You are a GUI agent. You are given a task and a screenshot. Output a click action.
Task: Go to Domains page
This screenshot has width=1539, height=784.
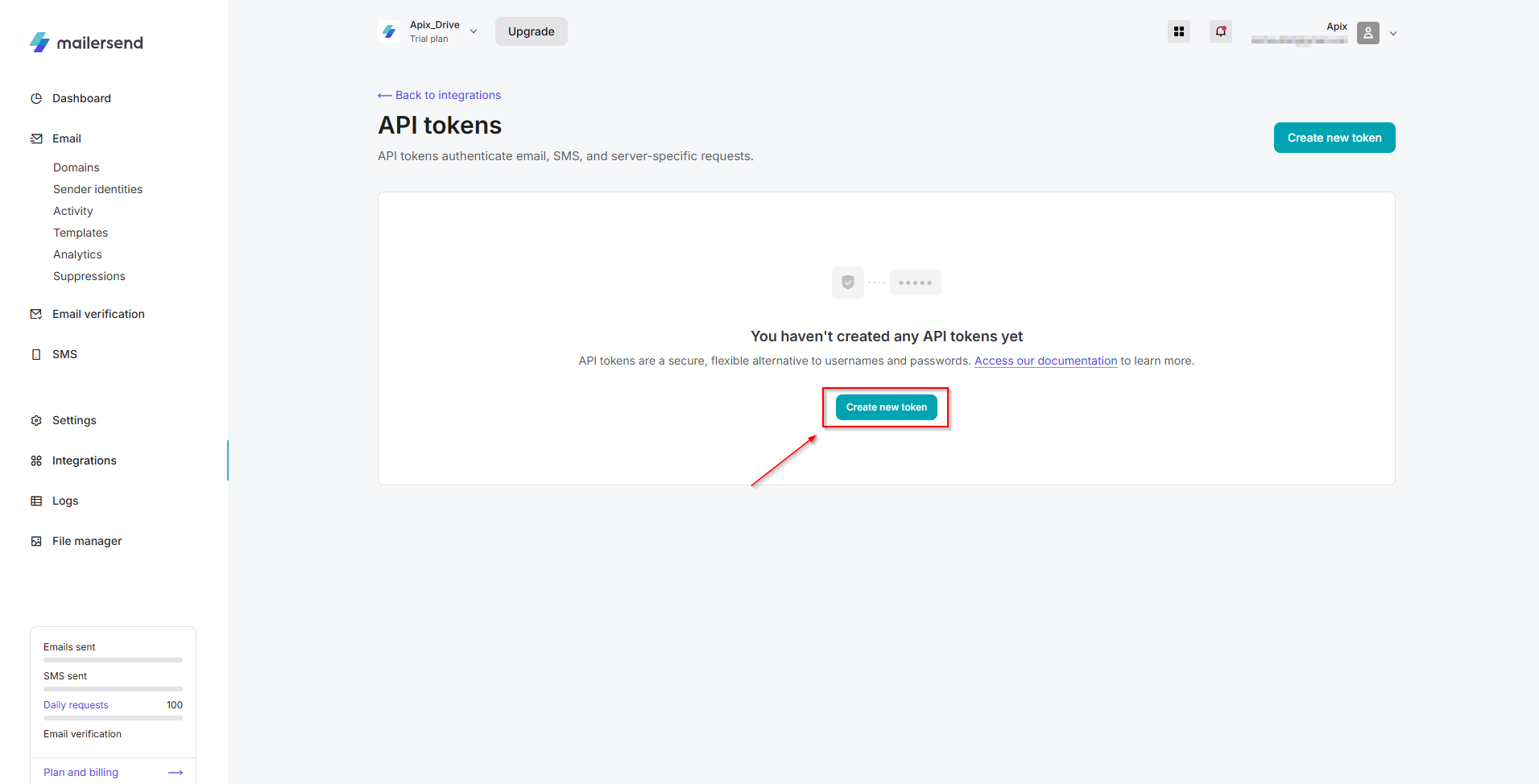point(77,167)
